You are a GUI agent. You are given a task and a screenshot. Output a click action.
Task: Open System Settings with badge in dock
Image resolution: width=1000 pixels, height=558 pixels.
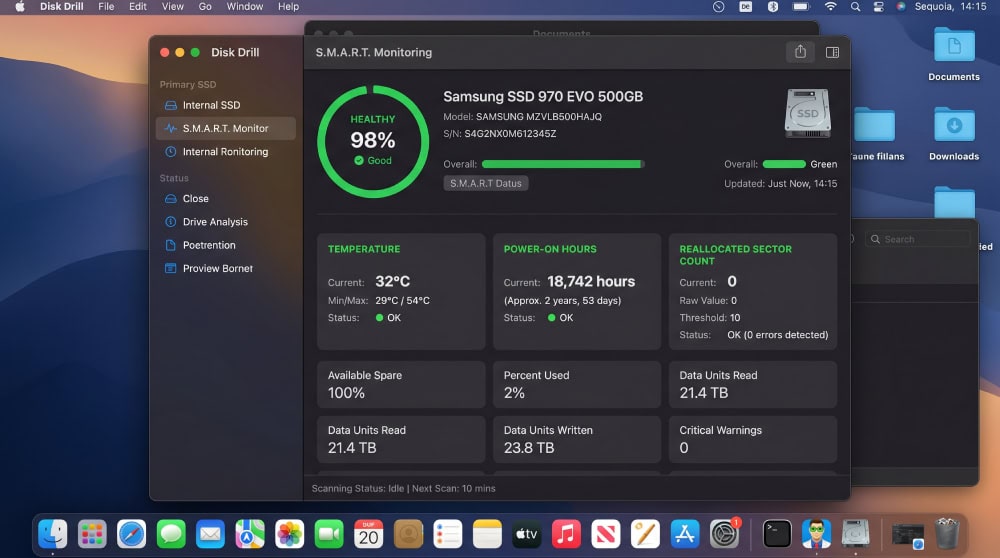tap(724, 534)
